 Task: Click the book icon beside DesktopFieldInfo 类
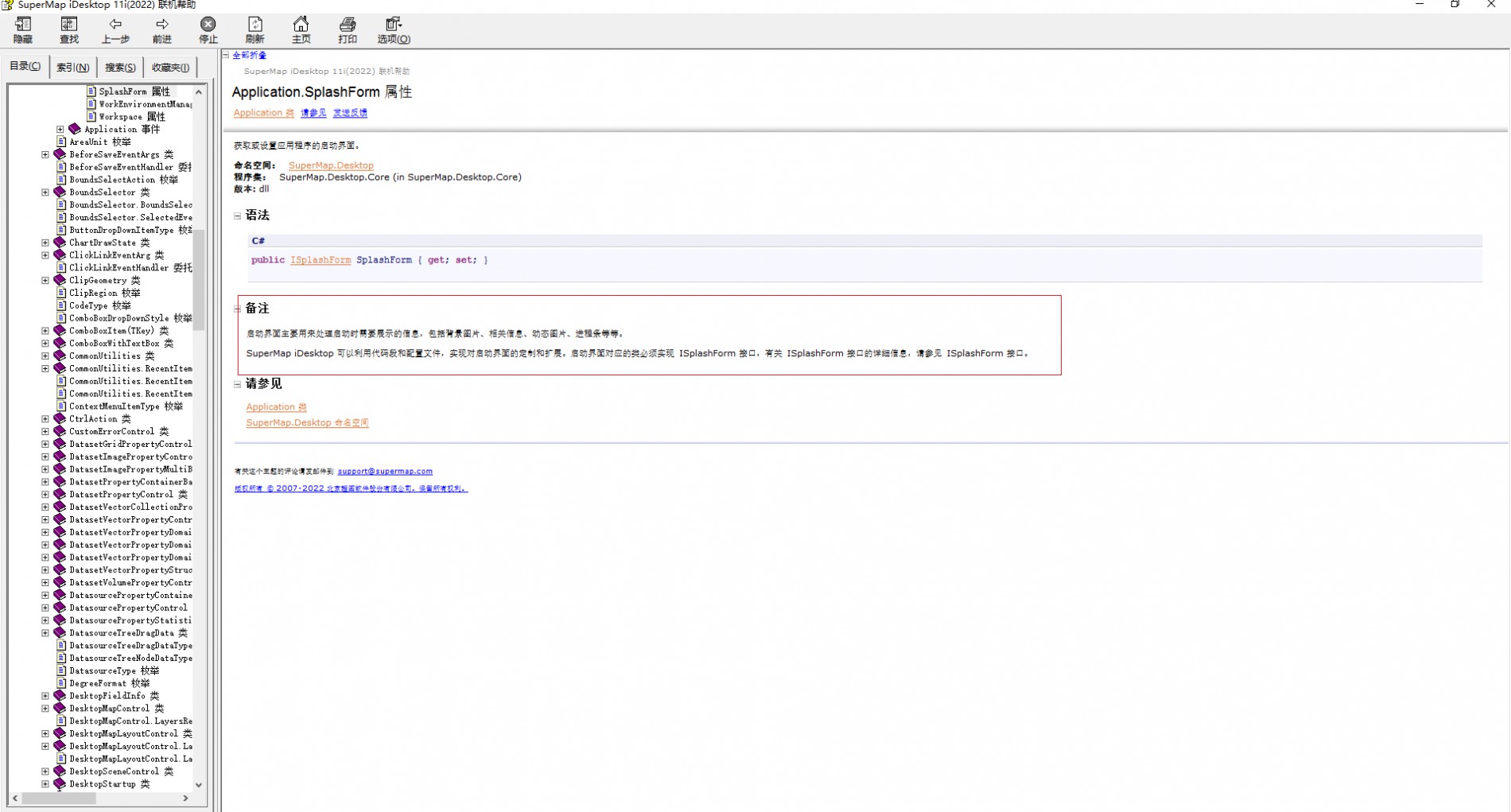tap(60, 695)
